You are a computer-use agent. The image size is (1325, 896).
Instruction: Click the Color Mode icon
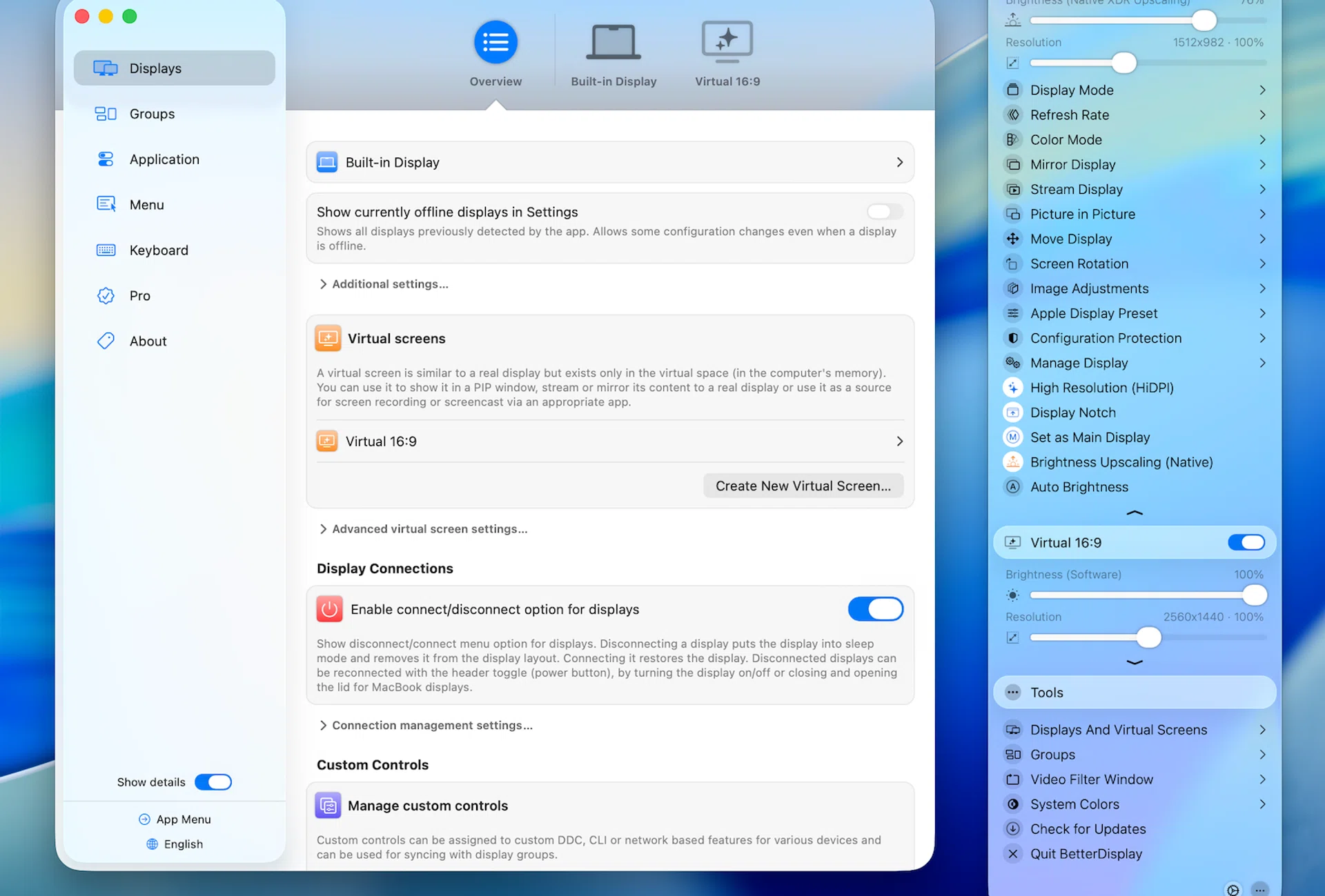tap(1012, 139)
